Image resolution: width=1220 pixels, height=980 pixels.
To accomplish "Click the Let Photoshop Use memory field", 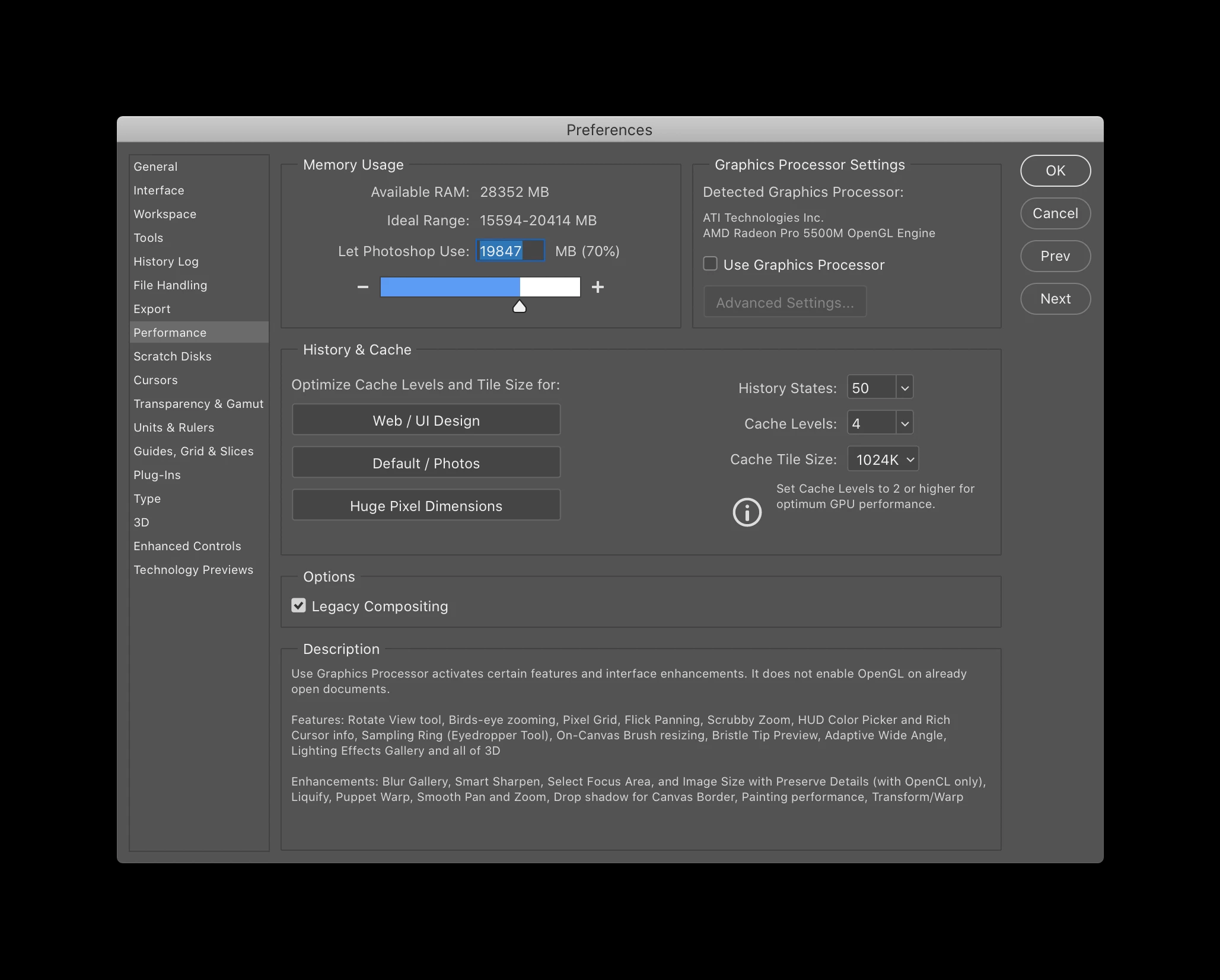I will pyautogui.click(x=509, y=251).
